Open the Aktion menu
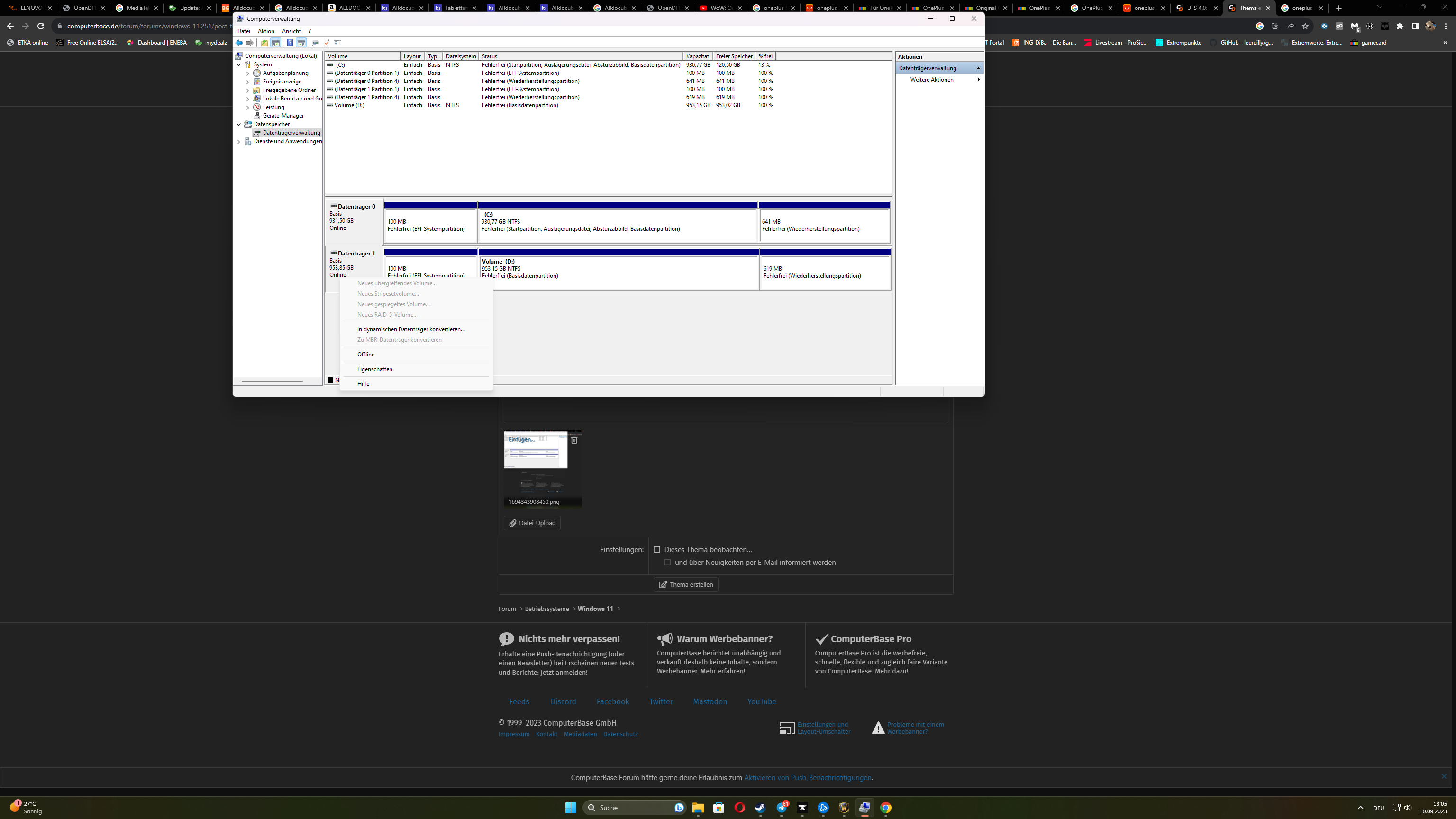This screenshot has height=819, width=1456. 265,31
